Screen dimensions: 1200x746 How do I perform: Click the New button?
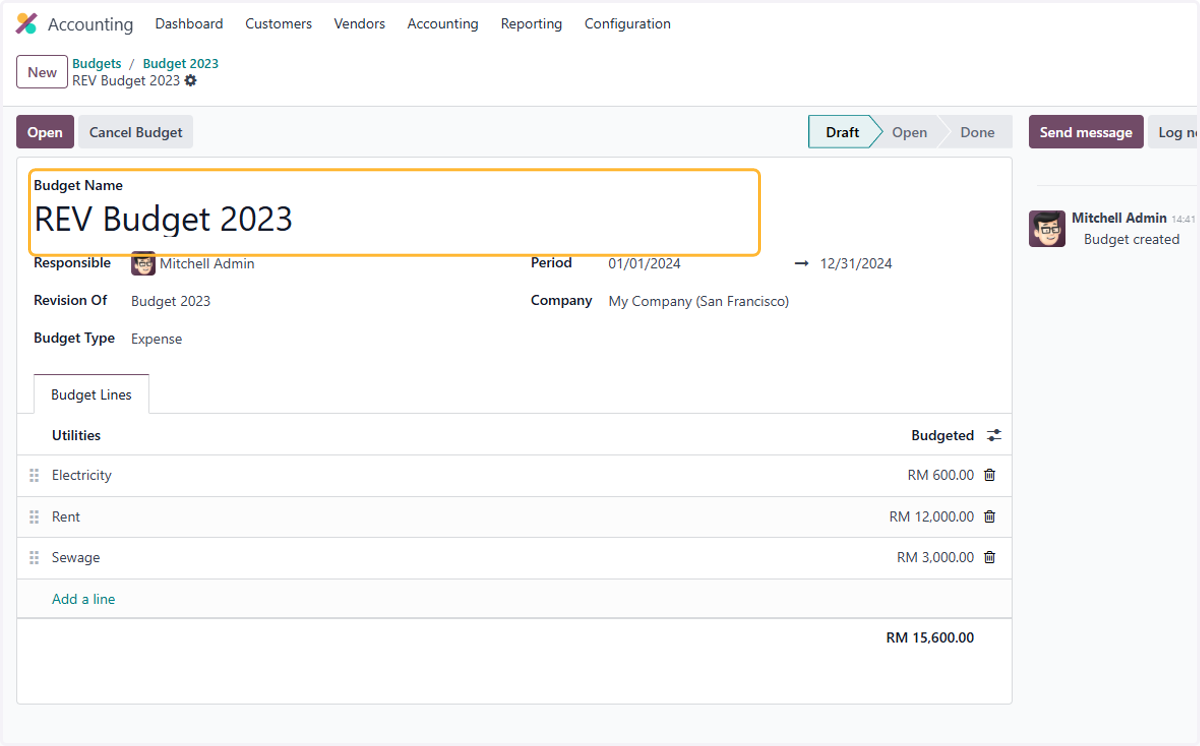click(x=42, y=72)
